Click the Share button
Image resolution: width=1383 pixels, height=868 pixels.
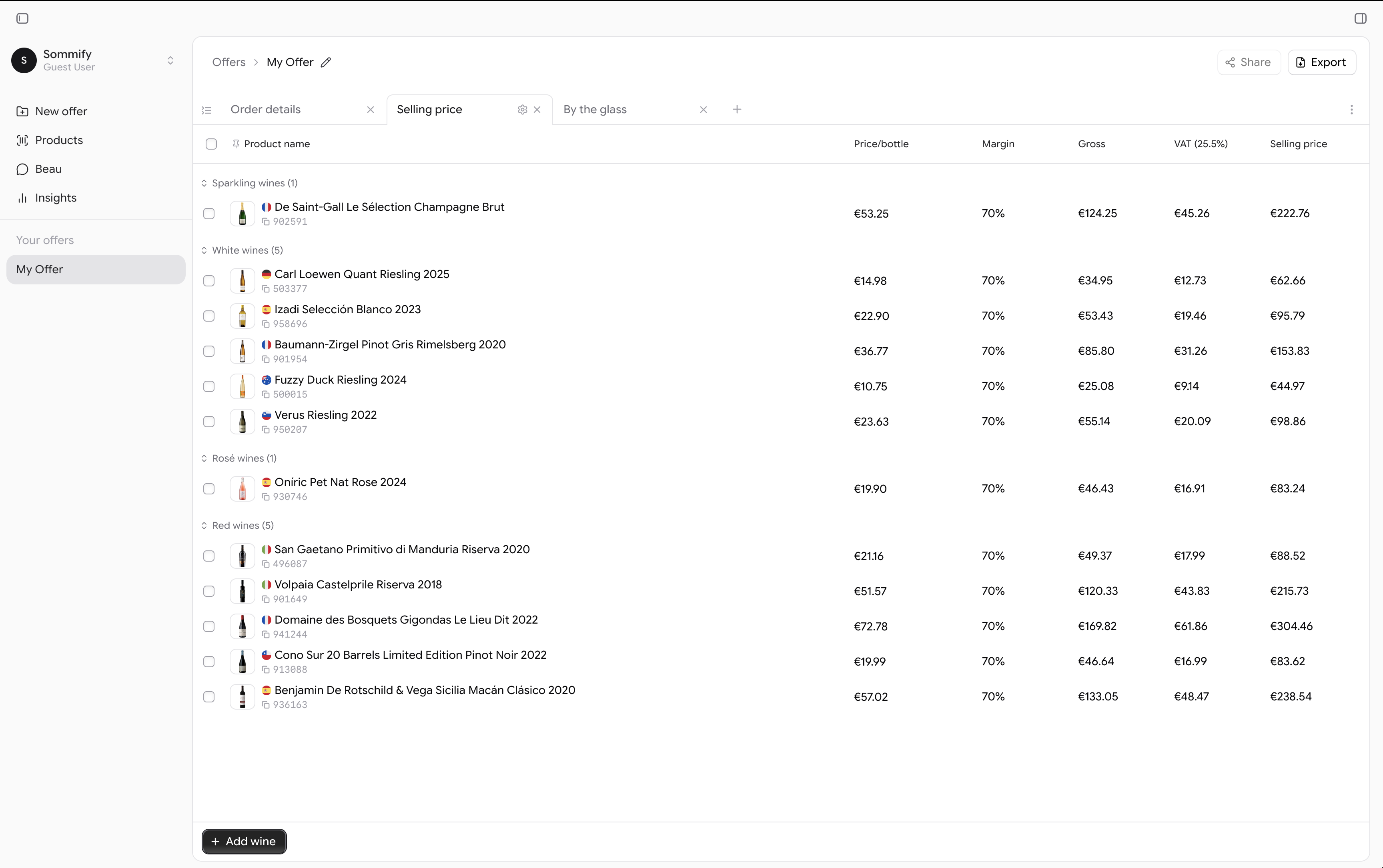[1249, 62]
